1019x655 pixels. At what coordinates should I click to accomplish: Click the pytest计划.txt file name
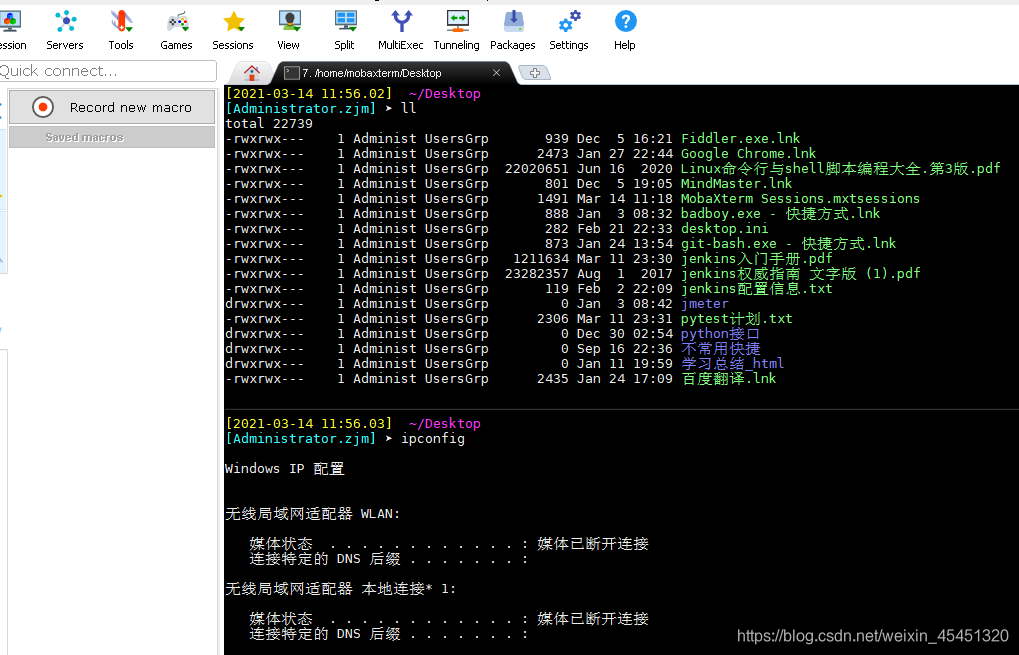point(736,318)
